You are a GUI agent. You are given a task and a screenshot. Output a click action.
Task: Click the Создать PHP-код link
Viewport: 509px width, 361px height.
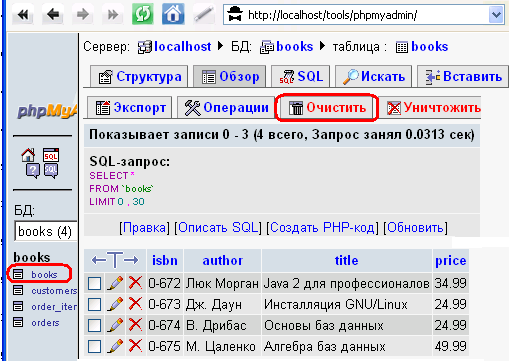click(322, 228)
